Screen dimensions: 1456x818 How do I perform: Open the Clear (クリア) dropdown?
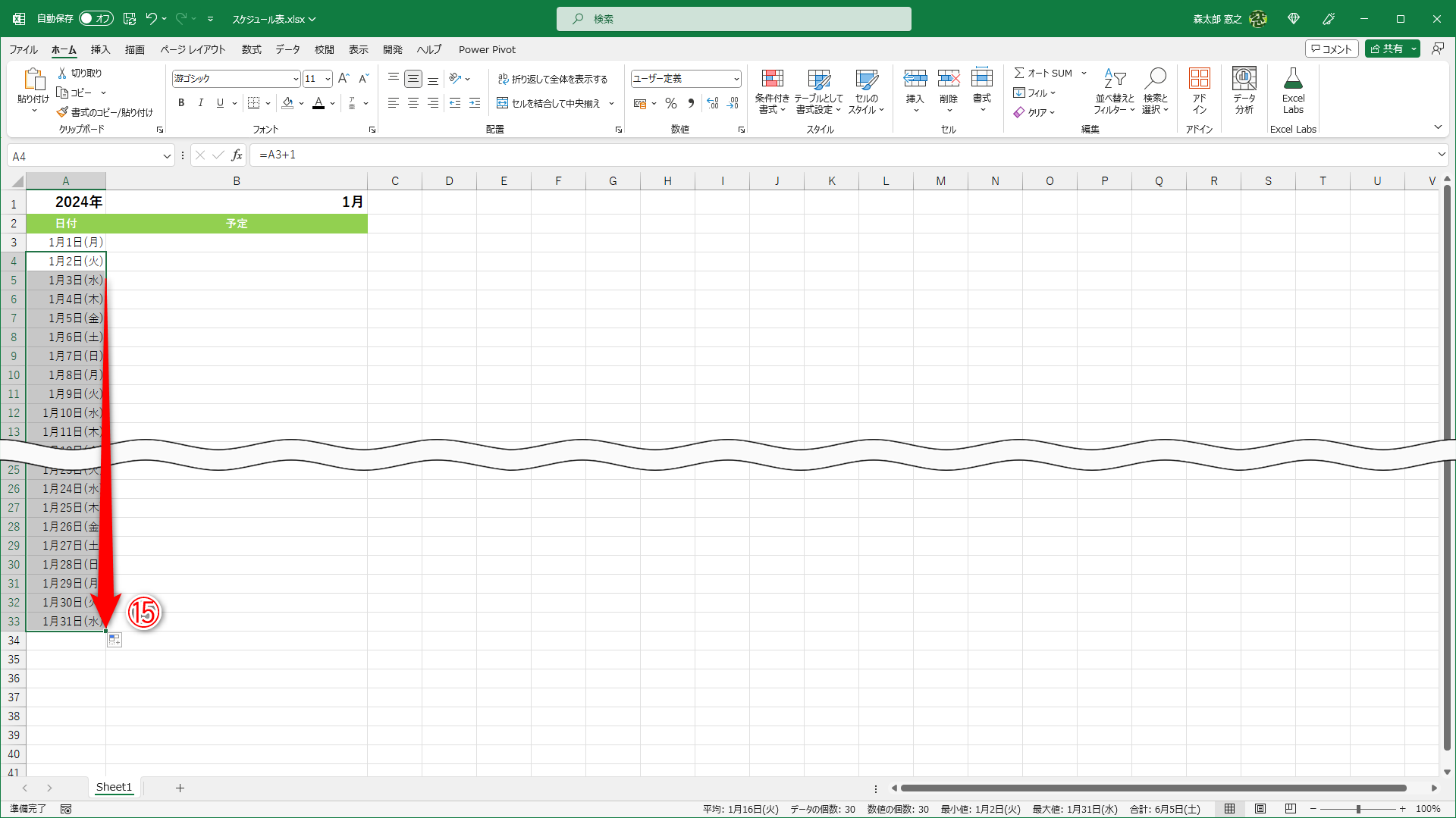point(1034,112)
